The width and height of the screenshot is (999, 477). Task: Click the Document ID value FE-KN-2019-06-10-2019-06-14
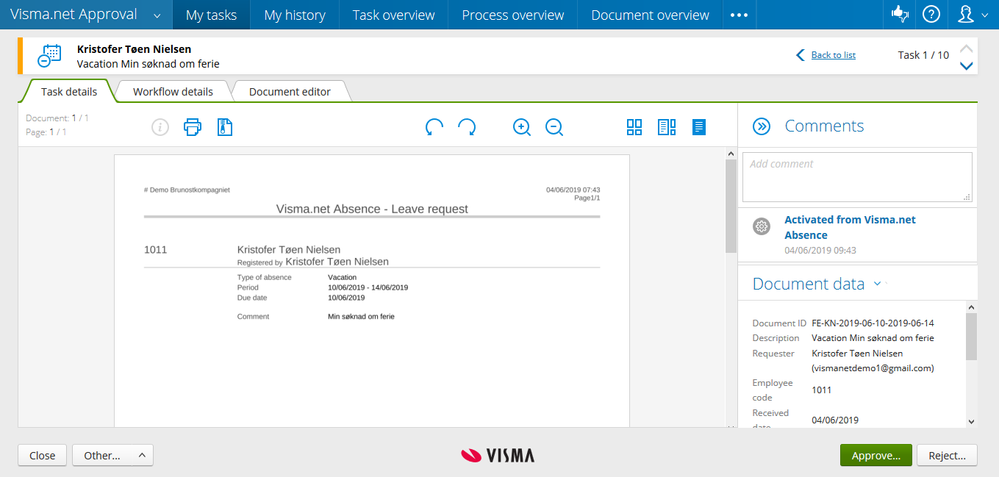873,323
